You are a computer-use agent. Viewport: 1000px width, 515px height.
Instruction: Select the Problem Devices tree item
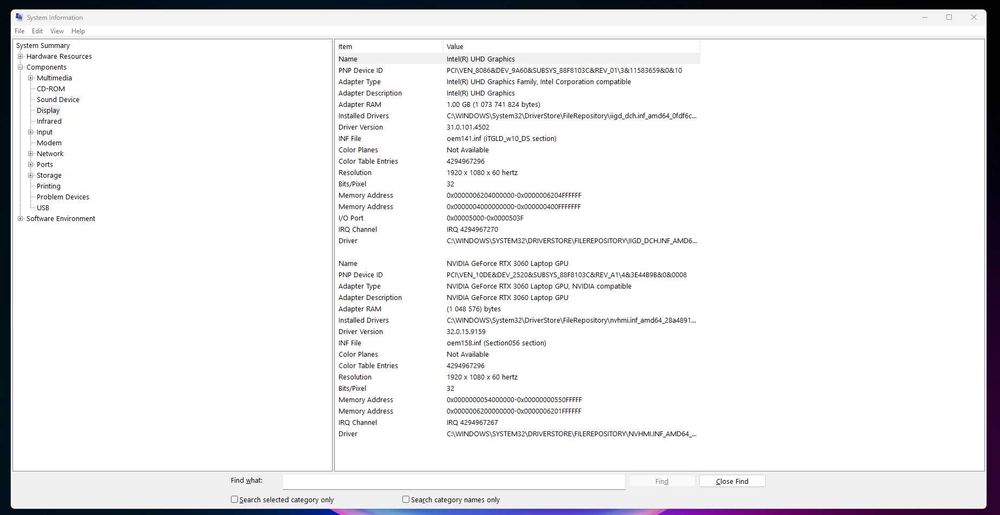[x=62, y=197]
